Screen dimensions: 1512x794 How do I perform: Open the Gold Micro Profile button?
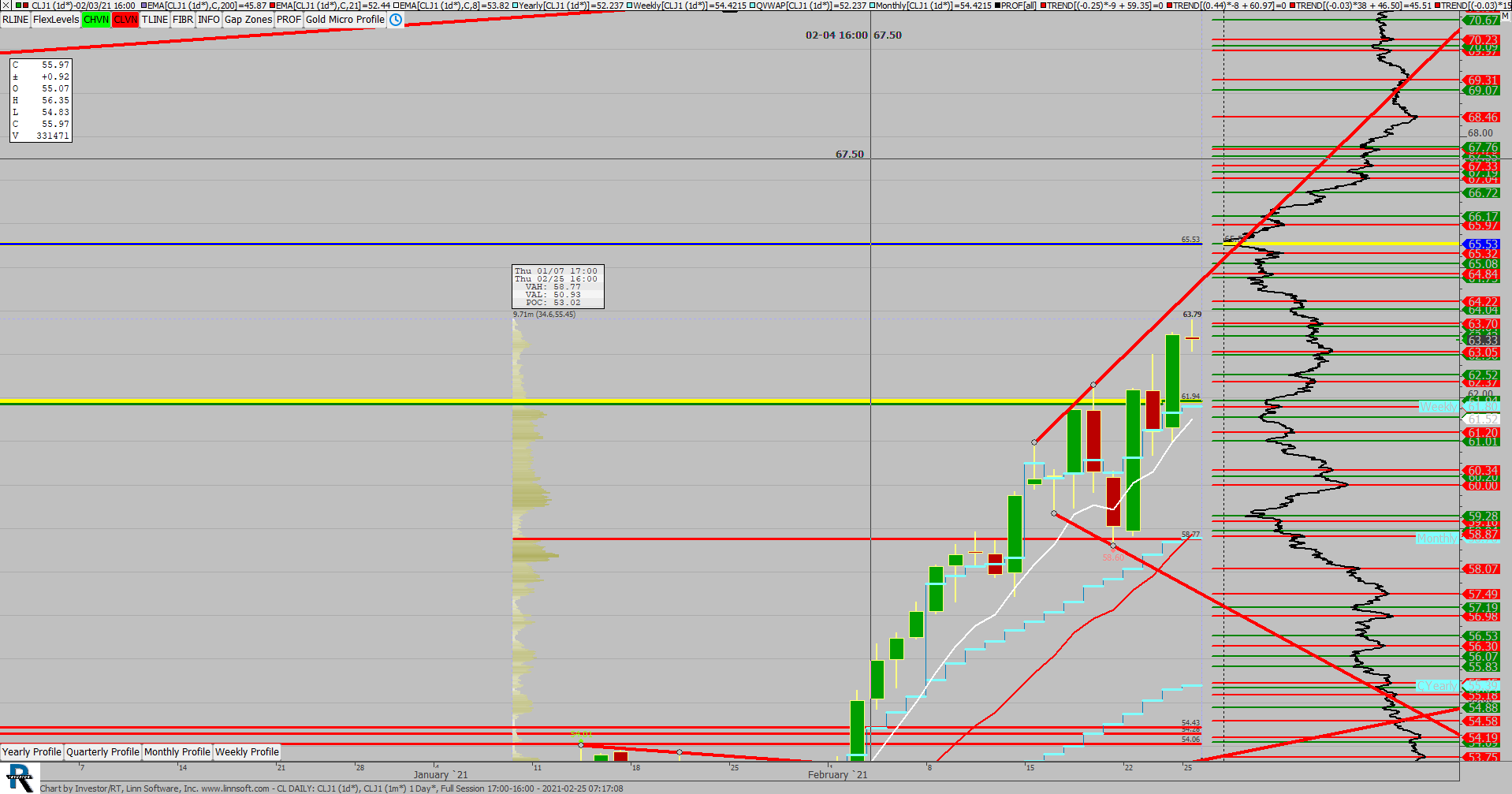[345, 20]
